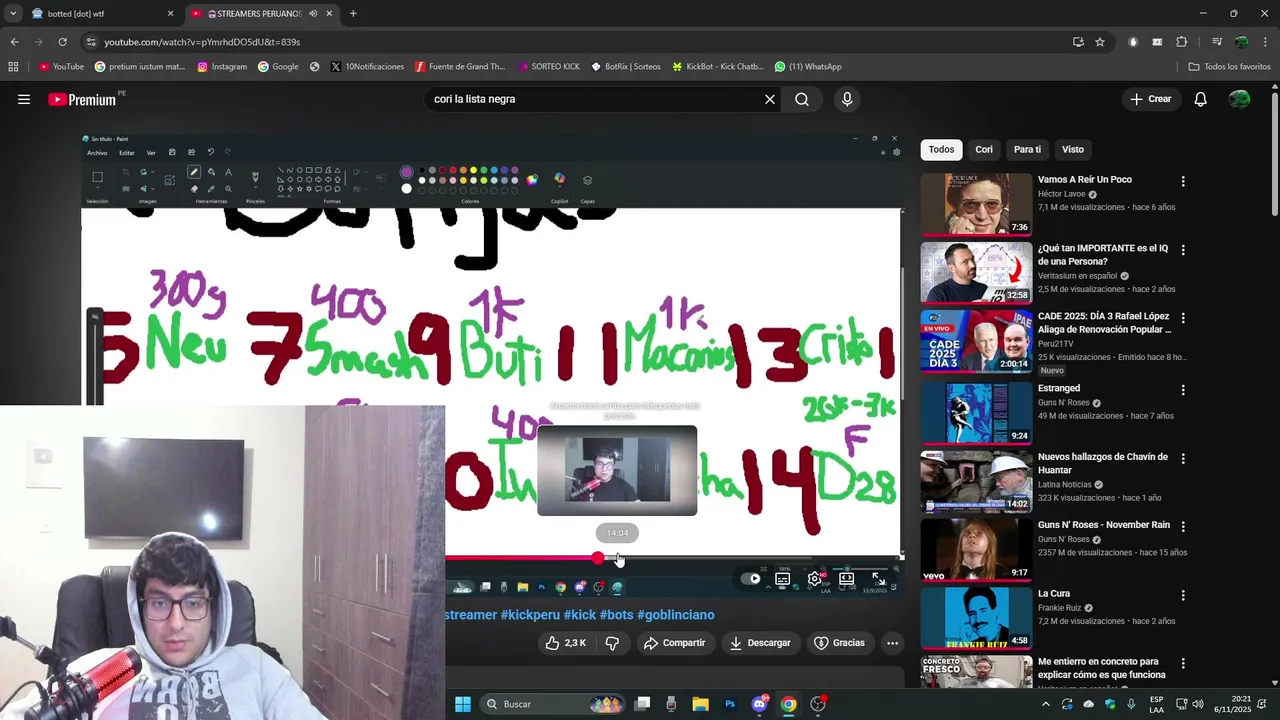Select the Cori filter chip

(984, 149)
